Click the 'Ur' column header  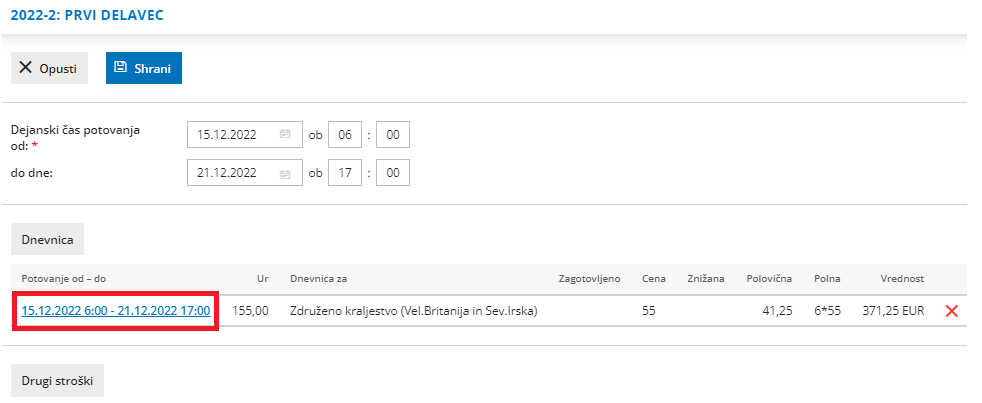(x=261, y=277)
